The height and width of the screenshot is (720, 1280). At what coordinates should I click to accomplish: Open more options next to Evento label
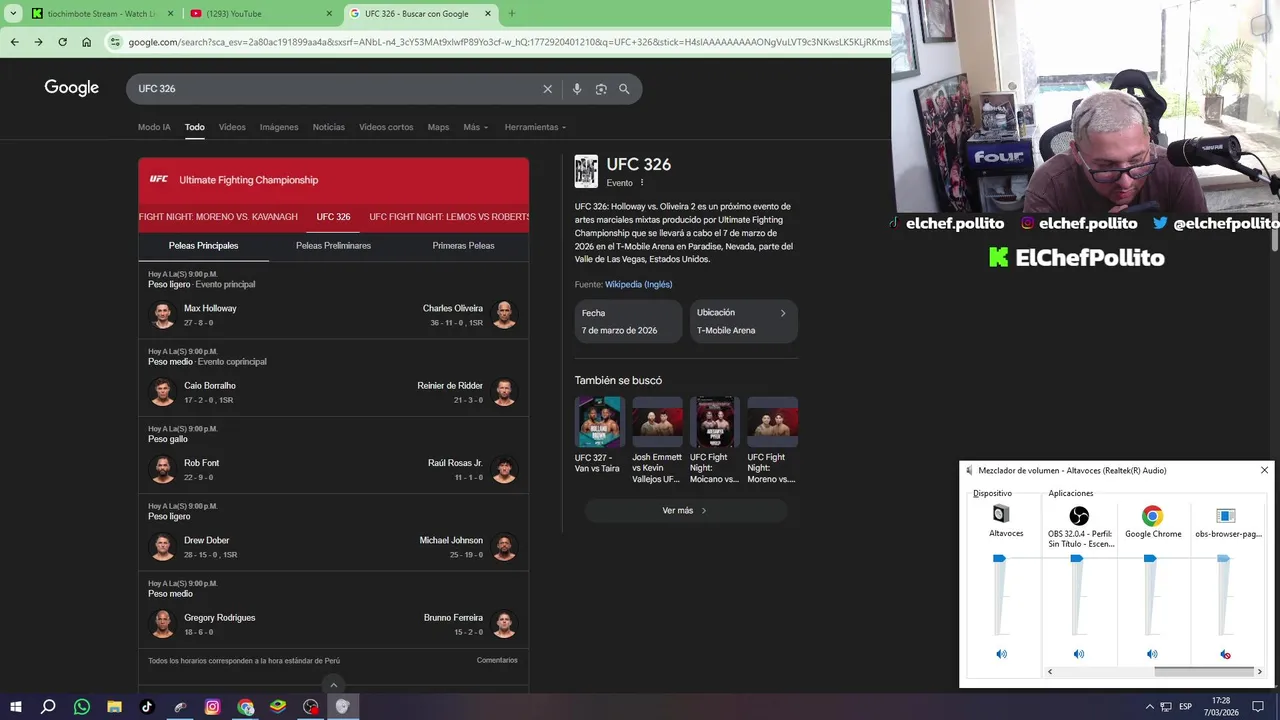(642, 183)
